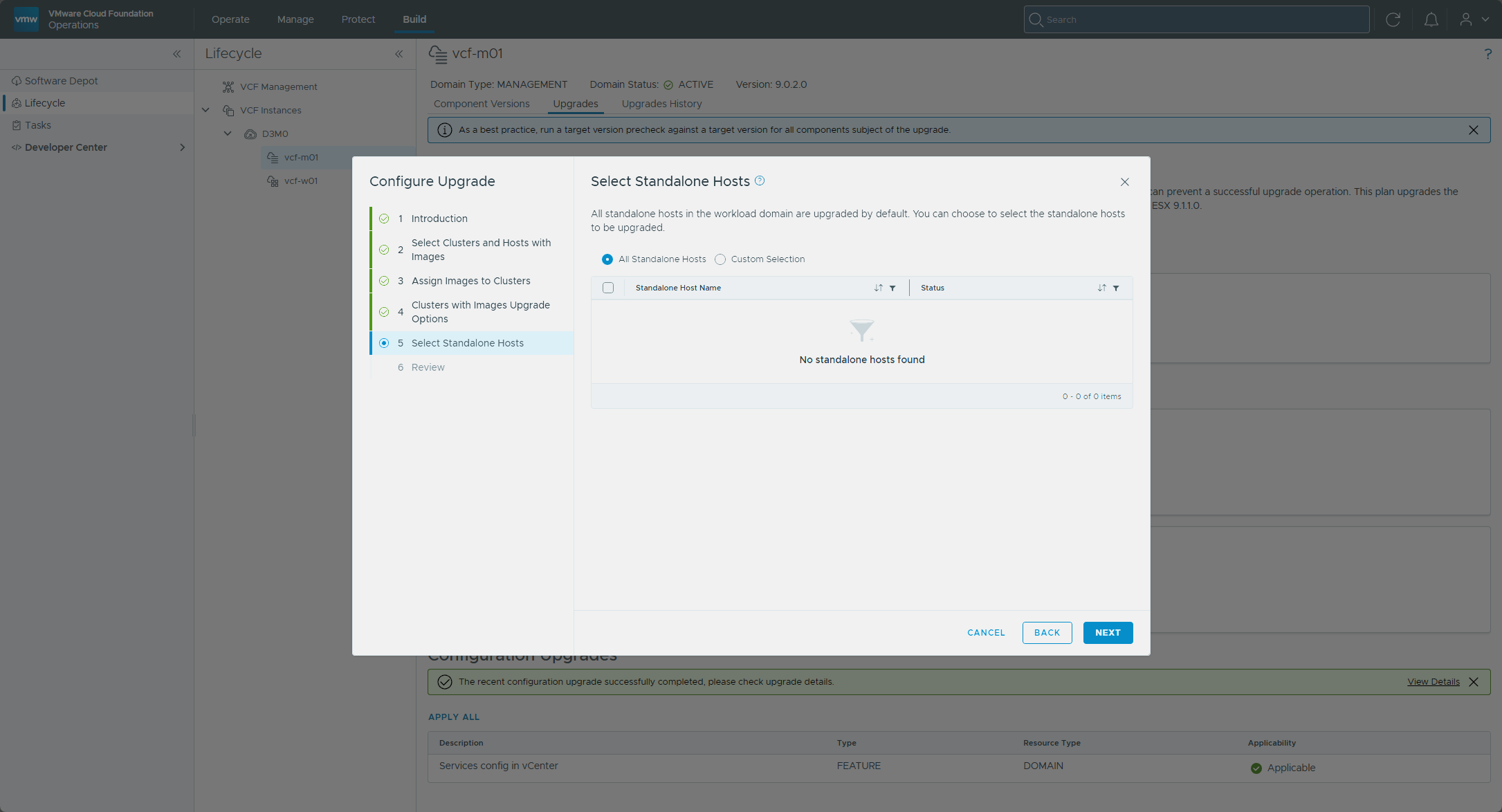Collapse the Lifecycle panel
Viewport: 1502px width, 812px height.
[399, 54]
